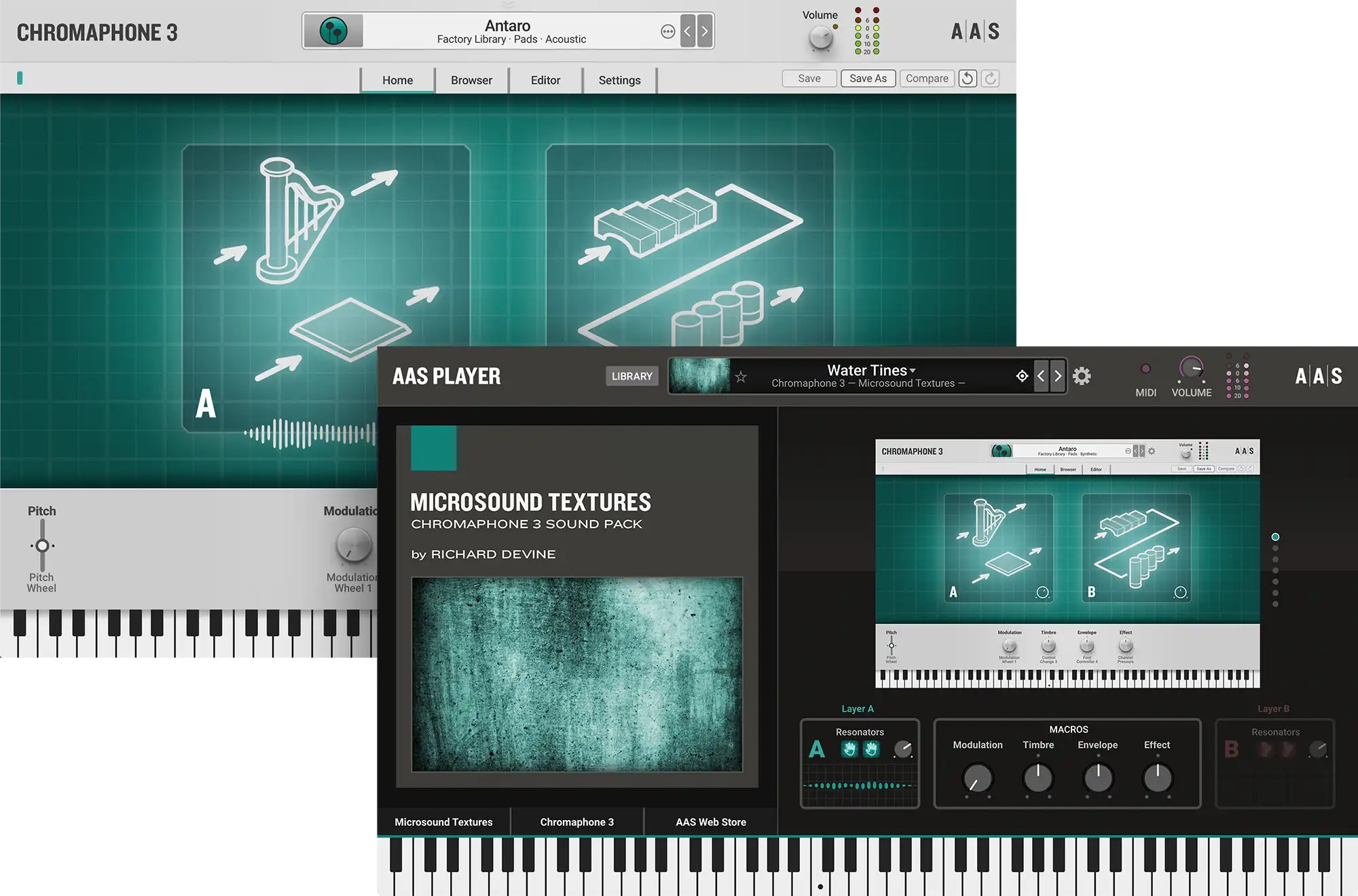
Task: Click the AAS logo in AAS Player header
Action: (x=1319, y=376)
